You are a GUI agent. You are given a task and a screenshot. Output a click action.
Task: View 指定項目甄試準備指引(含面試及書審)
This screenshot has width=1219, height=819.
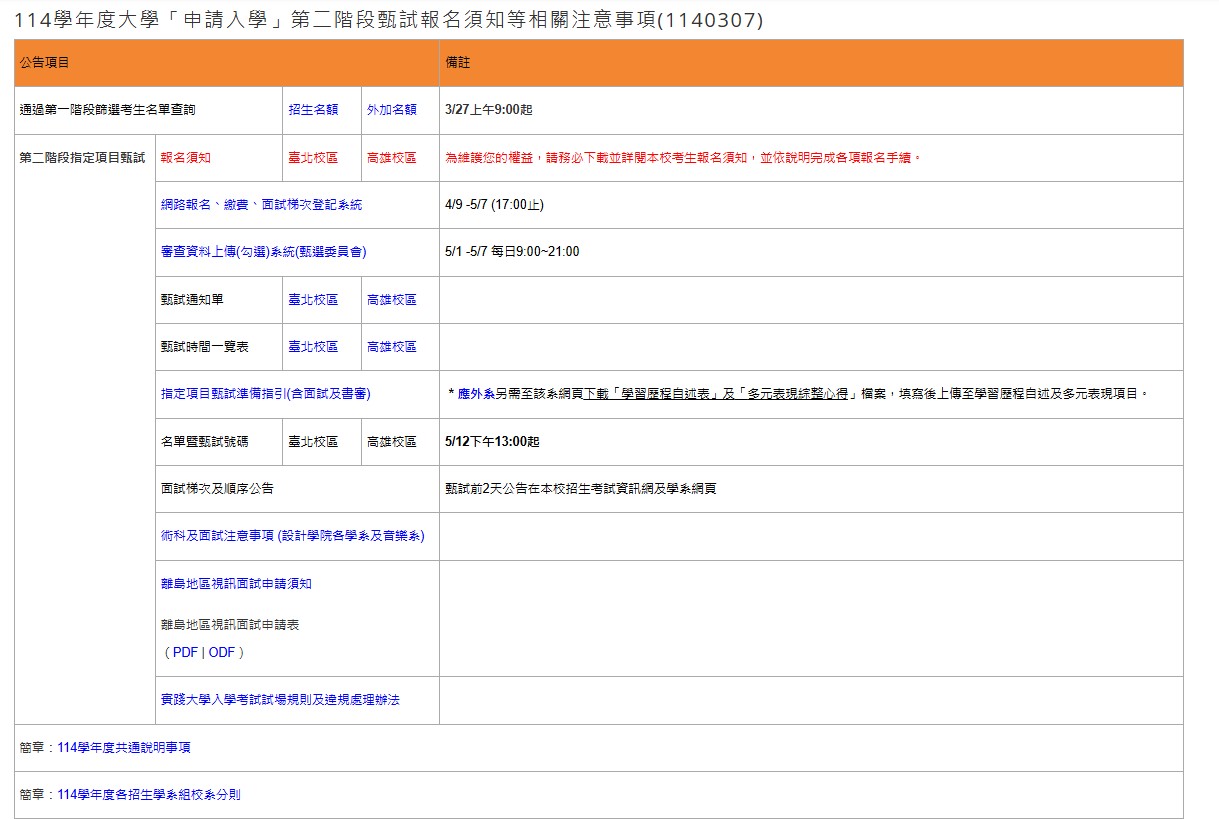[x=265, y=394]
